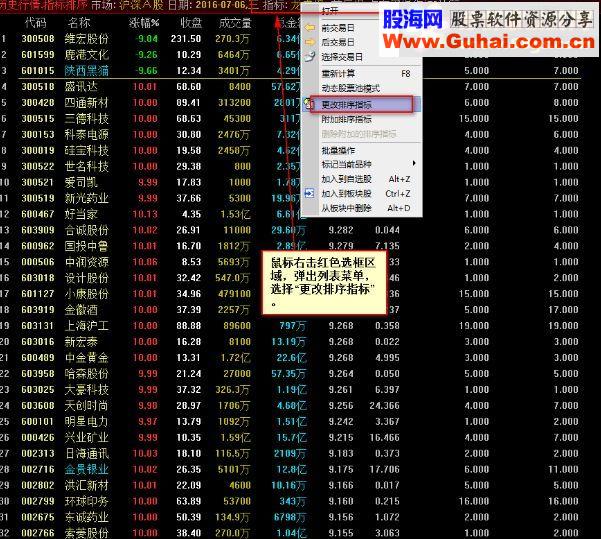Click value 24.366 in 天创时尚 row
601x539 pixels.
pyautogui.click(x=384, y=406)
